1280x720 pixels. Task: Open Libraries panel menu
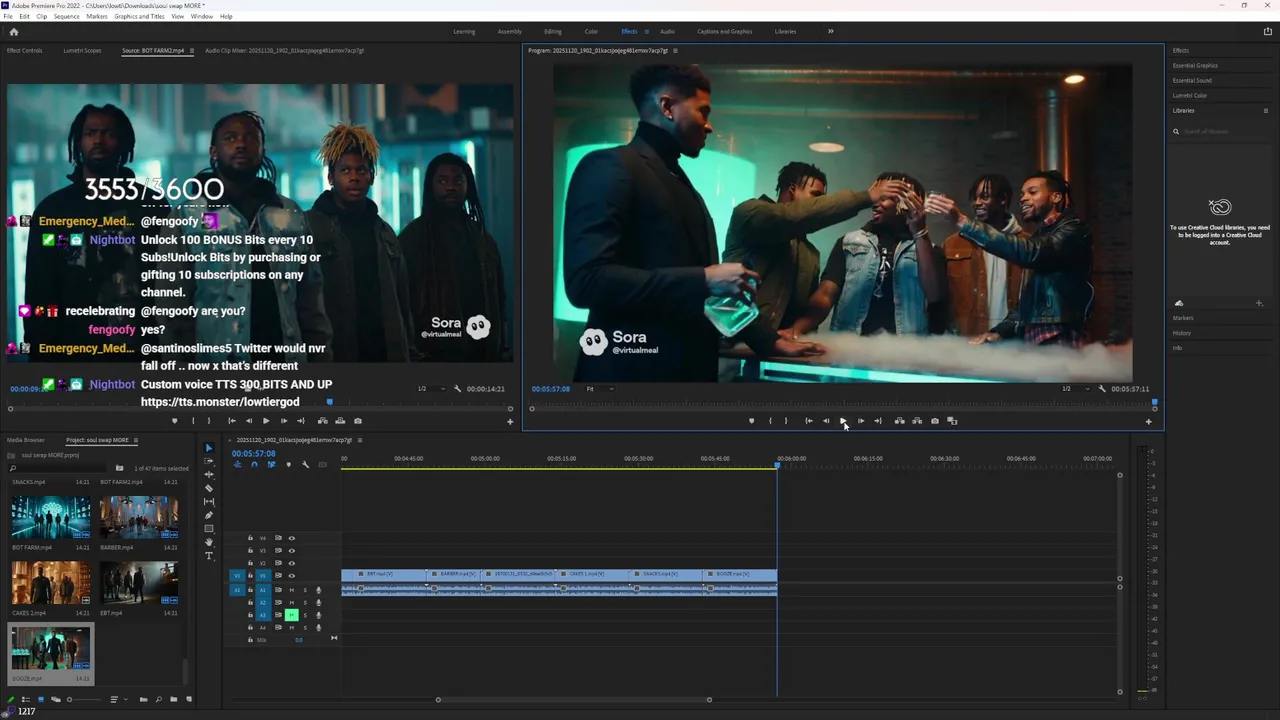click(1266, 111)
